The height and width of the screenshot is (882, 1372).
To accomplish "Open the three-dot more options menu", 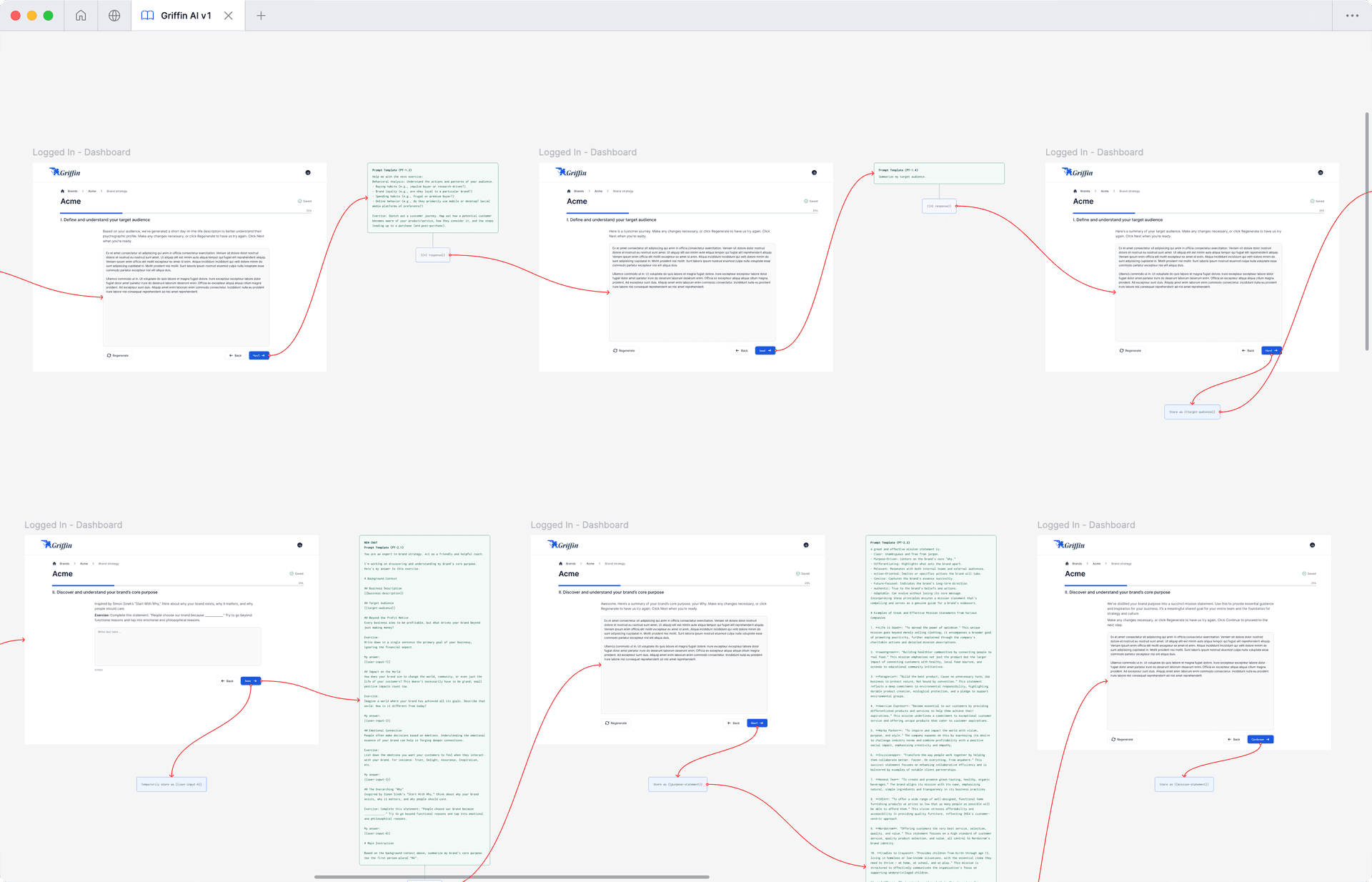I will click(1352, 15).
